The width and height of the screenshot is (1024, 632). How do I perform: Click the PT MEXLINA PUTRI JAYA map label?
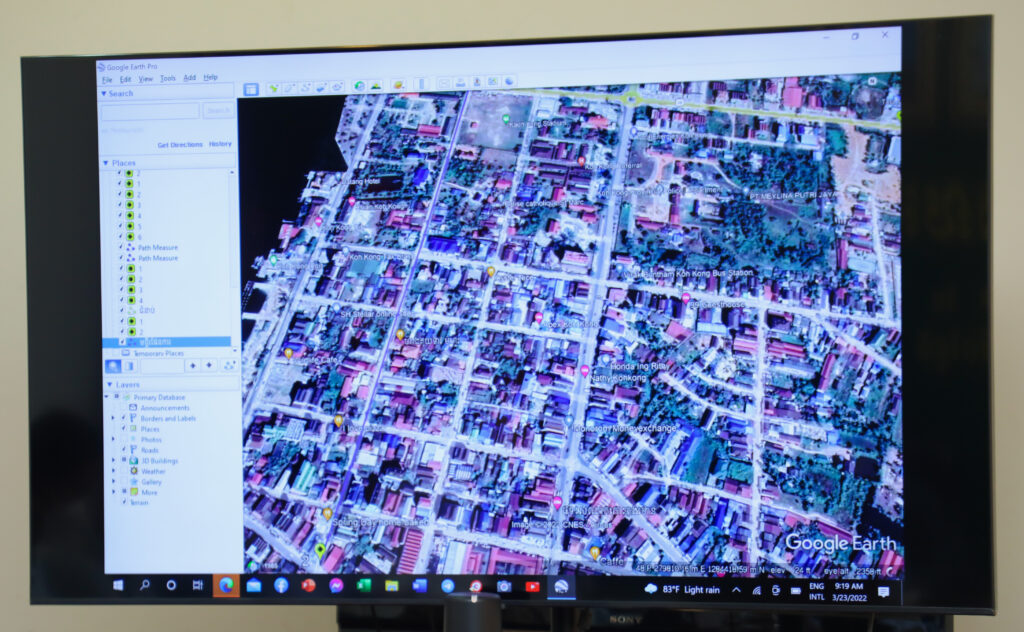[793, 195]
